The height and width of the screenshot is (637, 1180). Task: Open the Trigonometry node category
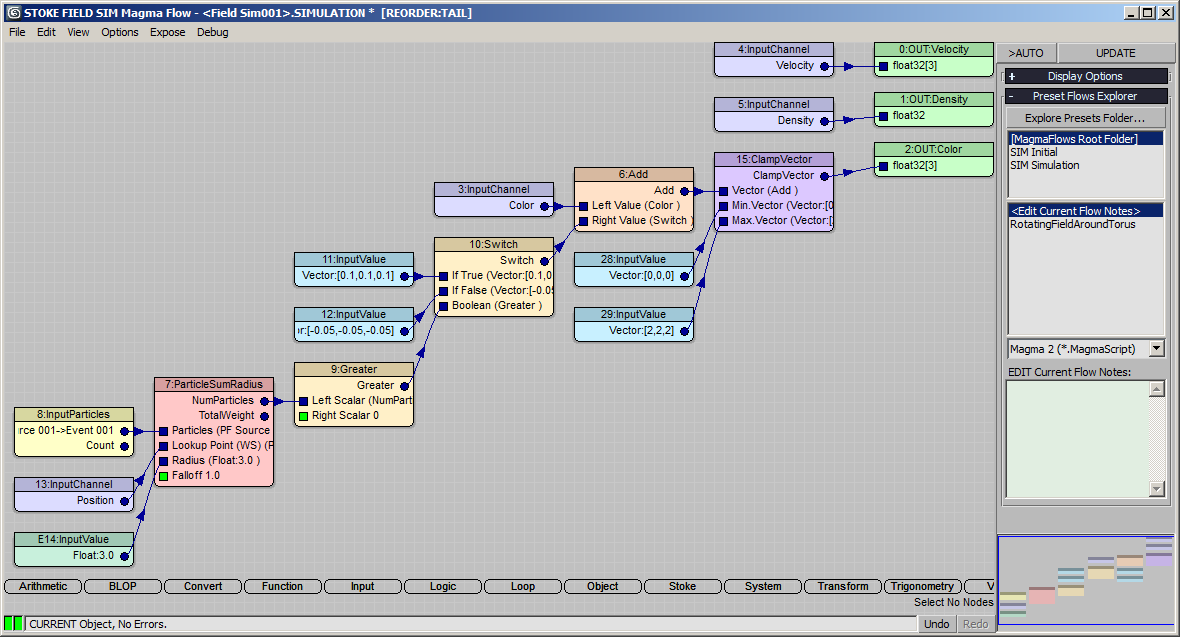[922, 587]
